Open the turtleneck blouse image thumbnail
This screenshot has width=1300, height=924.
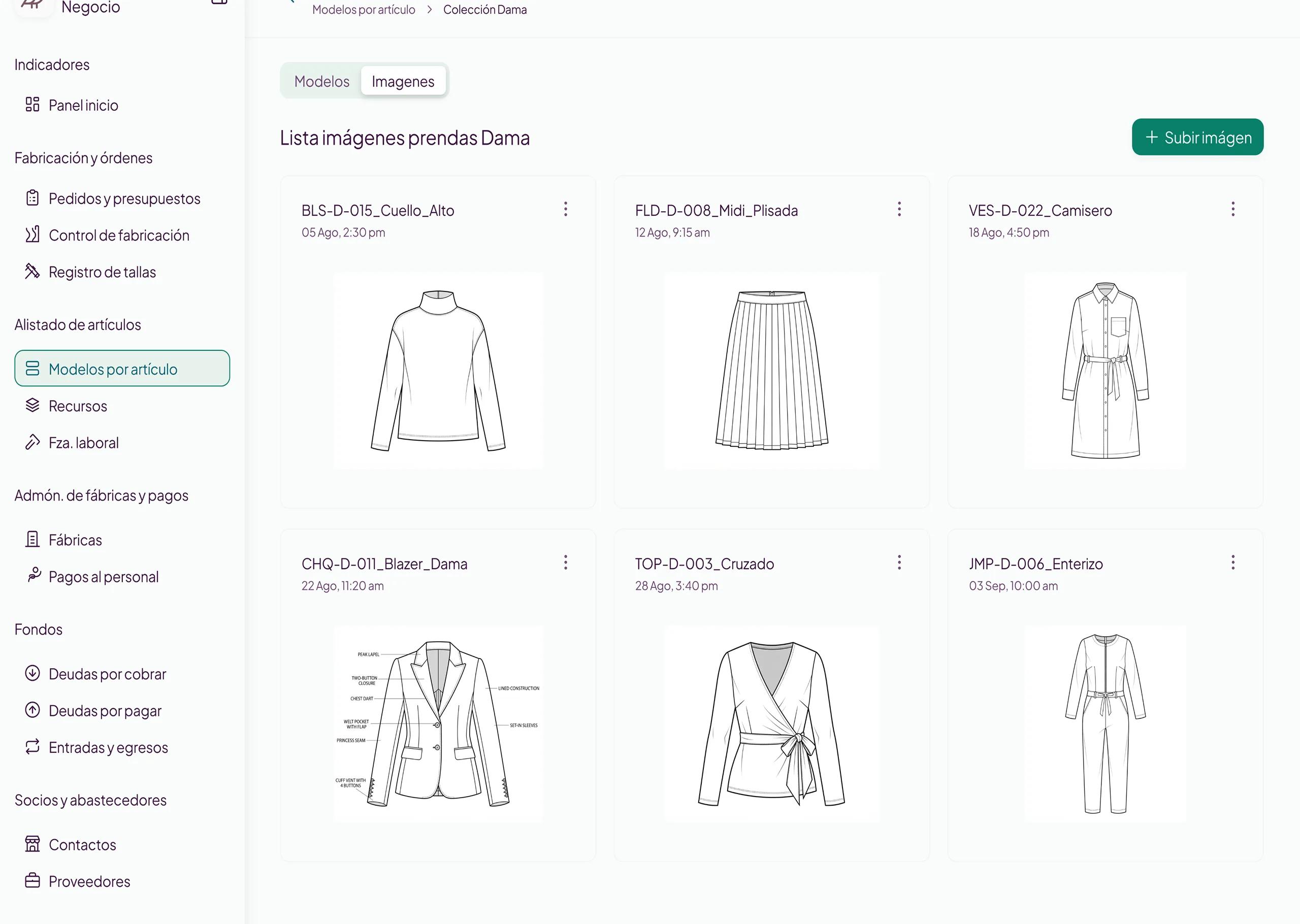click(x=438, y=371)
